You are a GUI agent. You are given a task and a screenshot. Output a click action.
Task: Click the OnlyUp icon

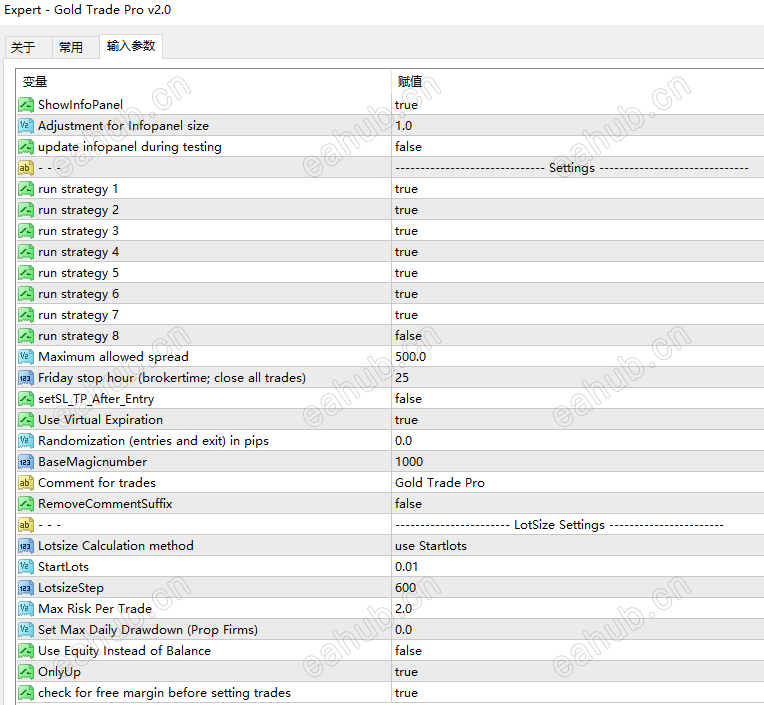[26, 671]
